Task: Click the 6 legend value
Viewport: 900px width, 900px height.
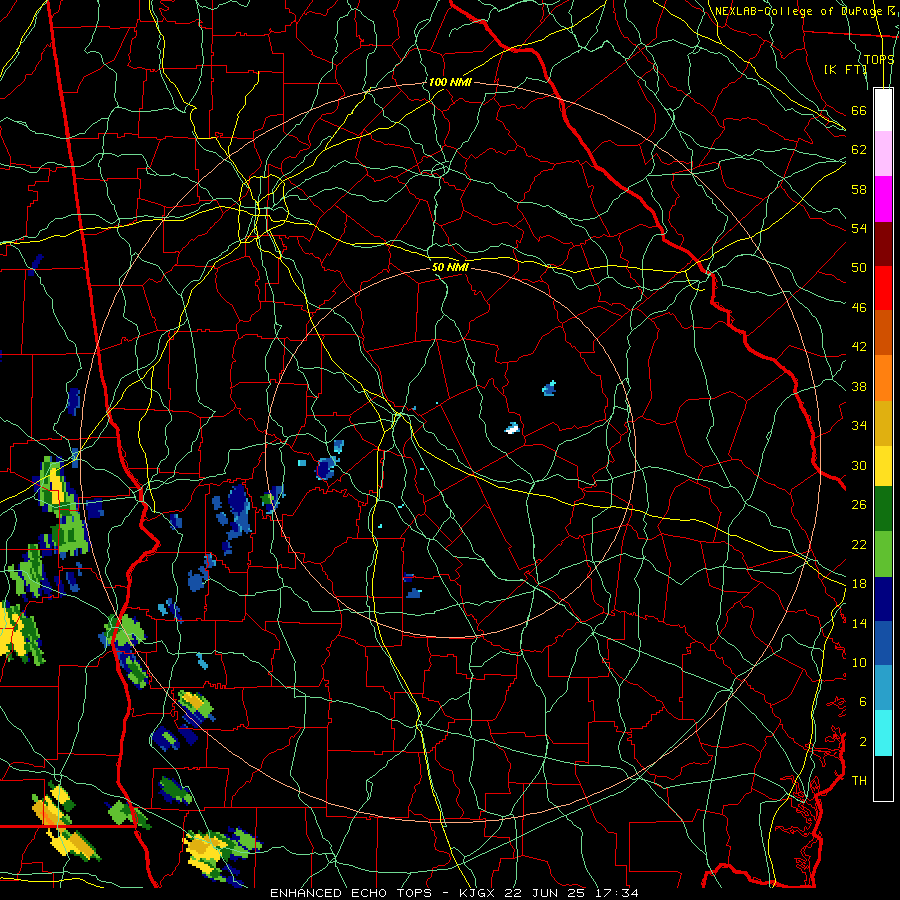Action: click(863, 701)
